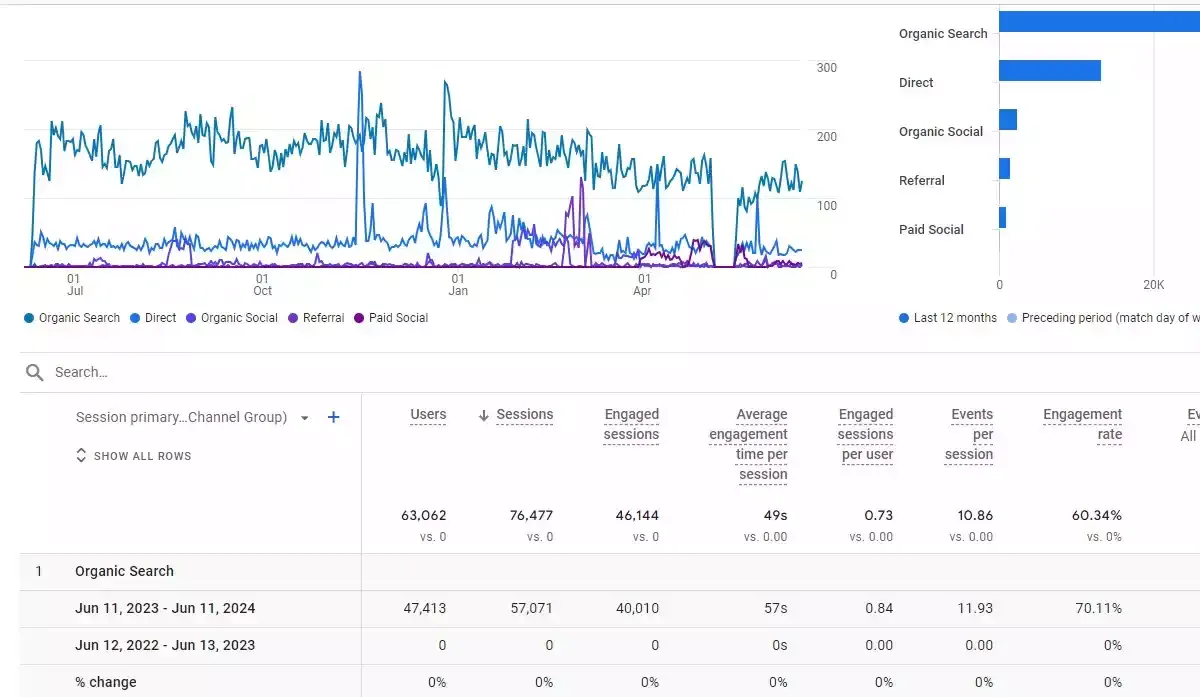Viewport: 1200px width, 697px height.
Task: Sort by the Users column header
Action: (428, 415)
